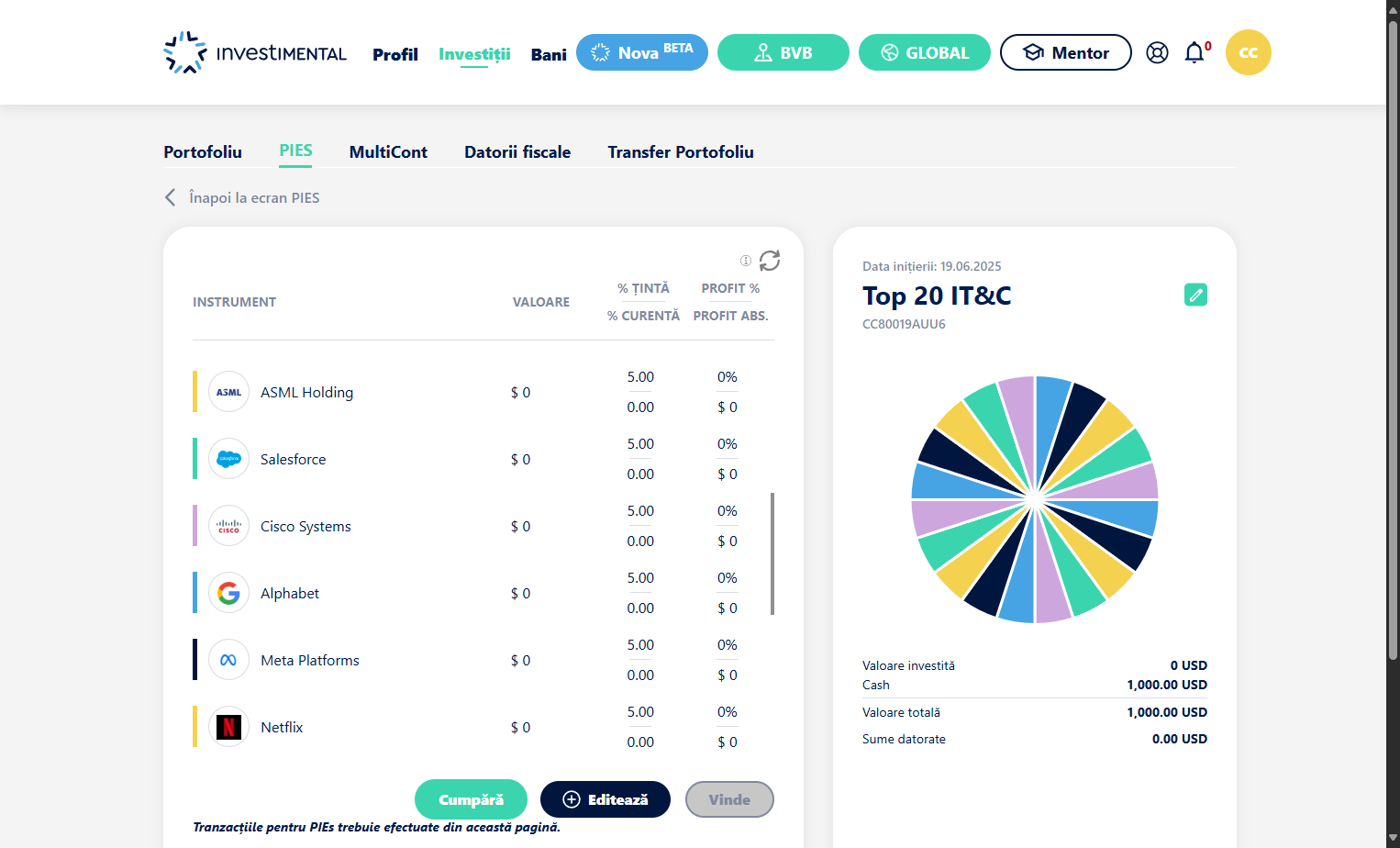Go back via Înapoi la ecran PIES
Screen dimensions: 1400x848
pyautogui.click(x=254, y=197)
